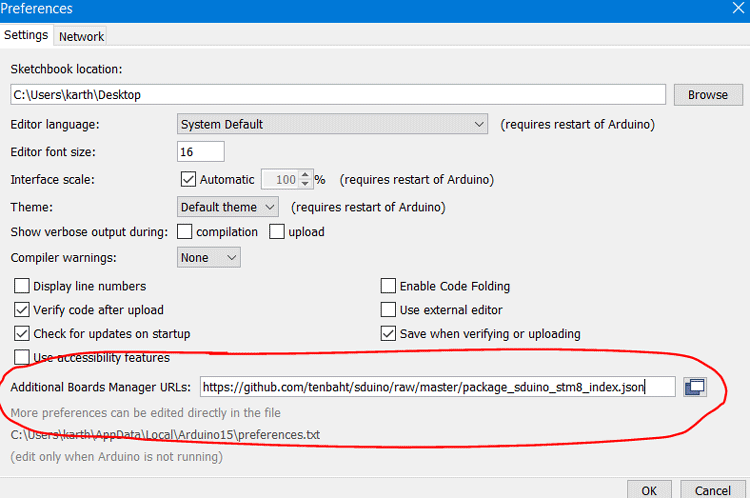Disable Verify code after upload
Viewport: 750px width, 498px height.
coord(22,310)
